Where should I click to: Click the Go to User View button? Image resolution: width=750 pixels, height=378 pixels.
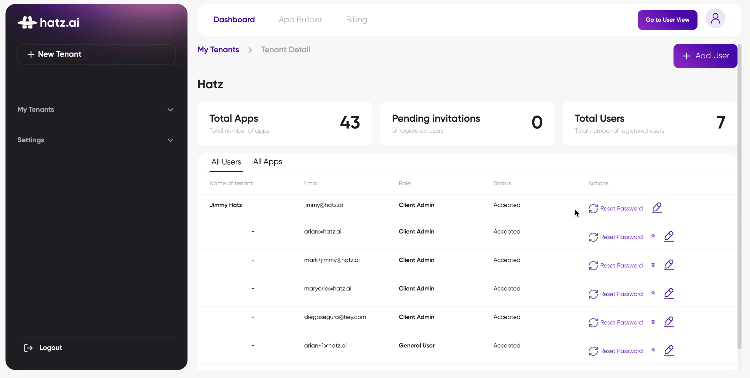pyautogui.click(x=667, y=20)
